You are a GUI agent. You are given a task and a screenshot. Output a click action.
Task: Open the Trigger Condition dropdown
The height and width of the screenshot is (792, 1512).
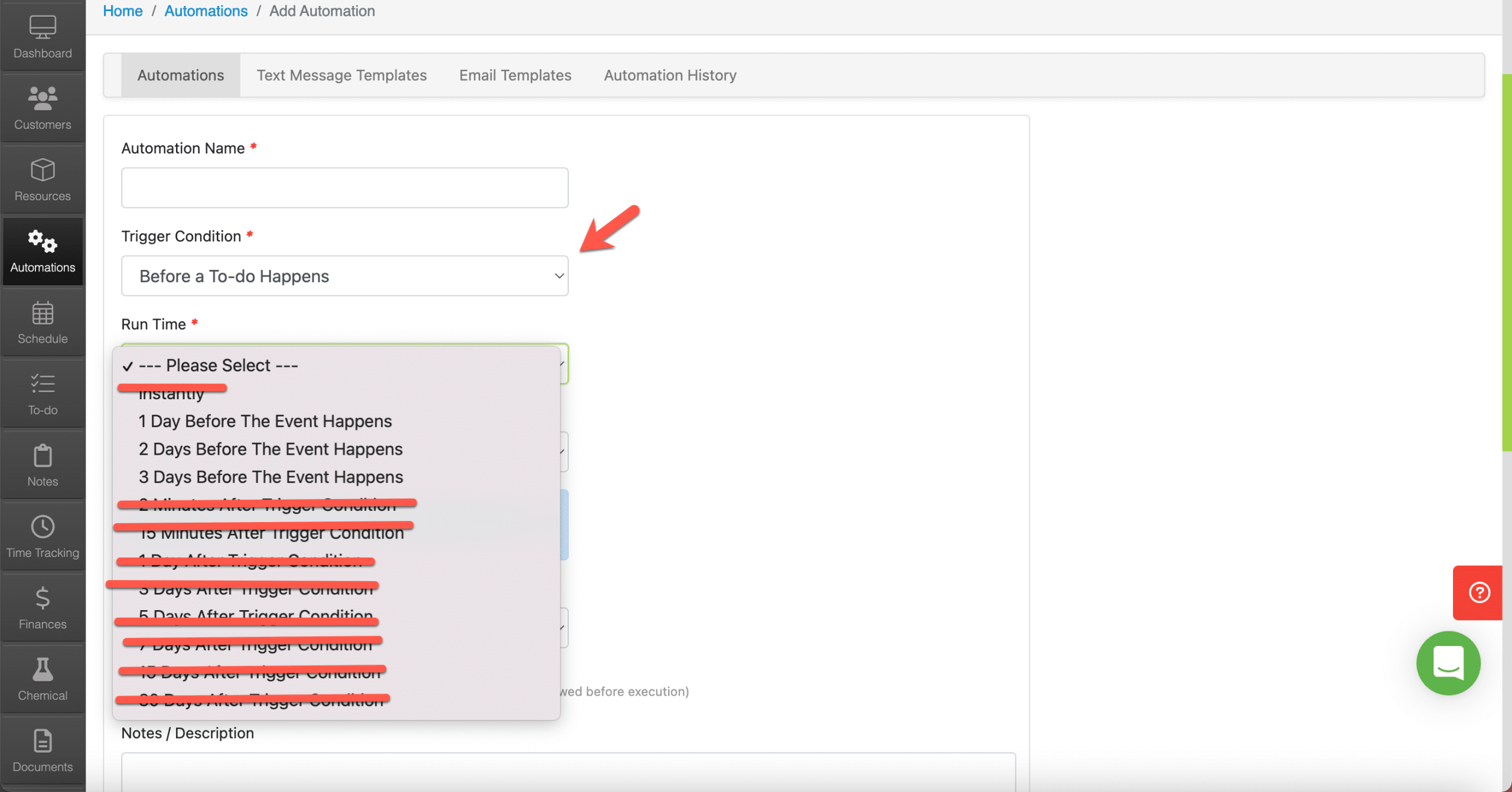tap(344, 275)
